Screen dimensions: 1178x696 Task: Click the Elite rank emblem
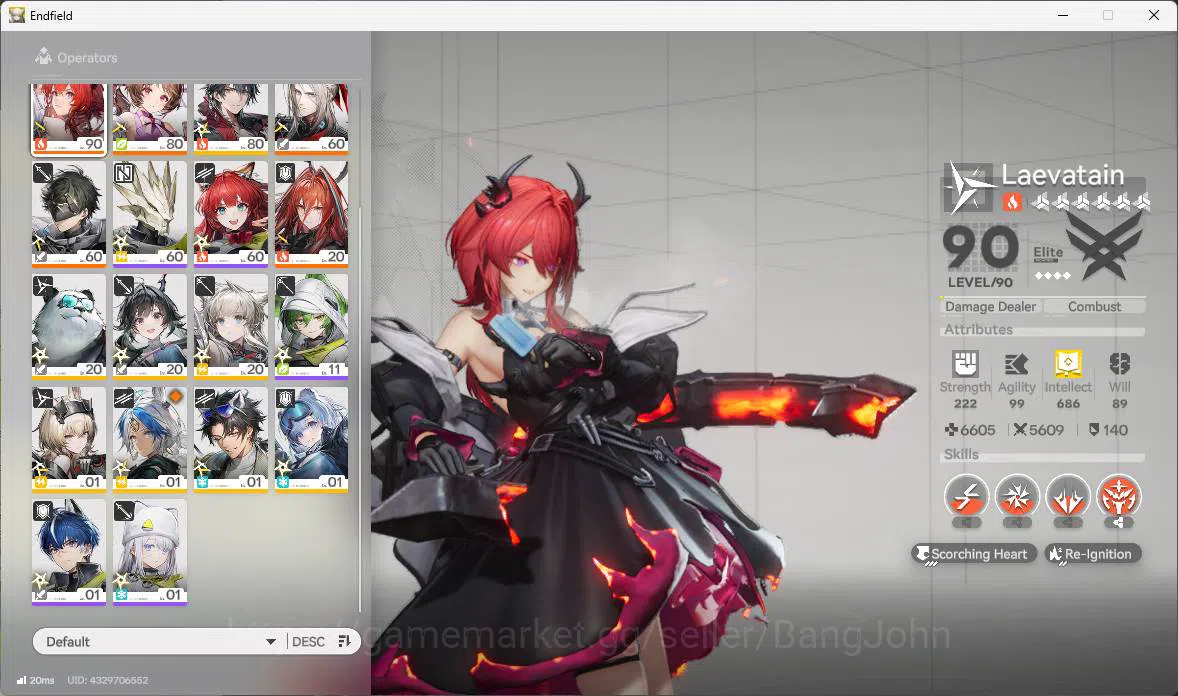pos(1104,245)
